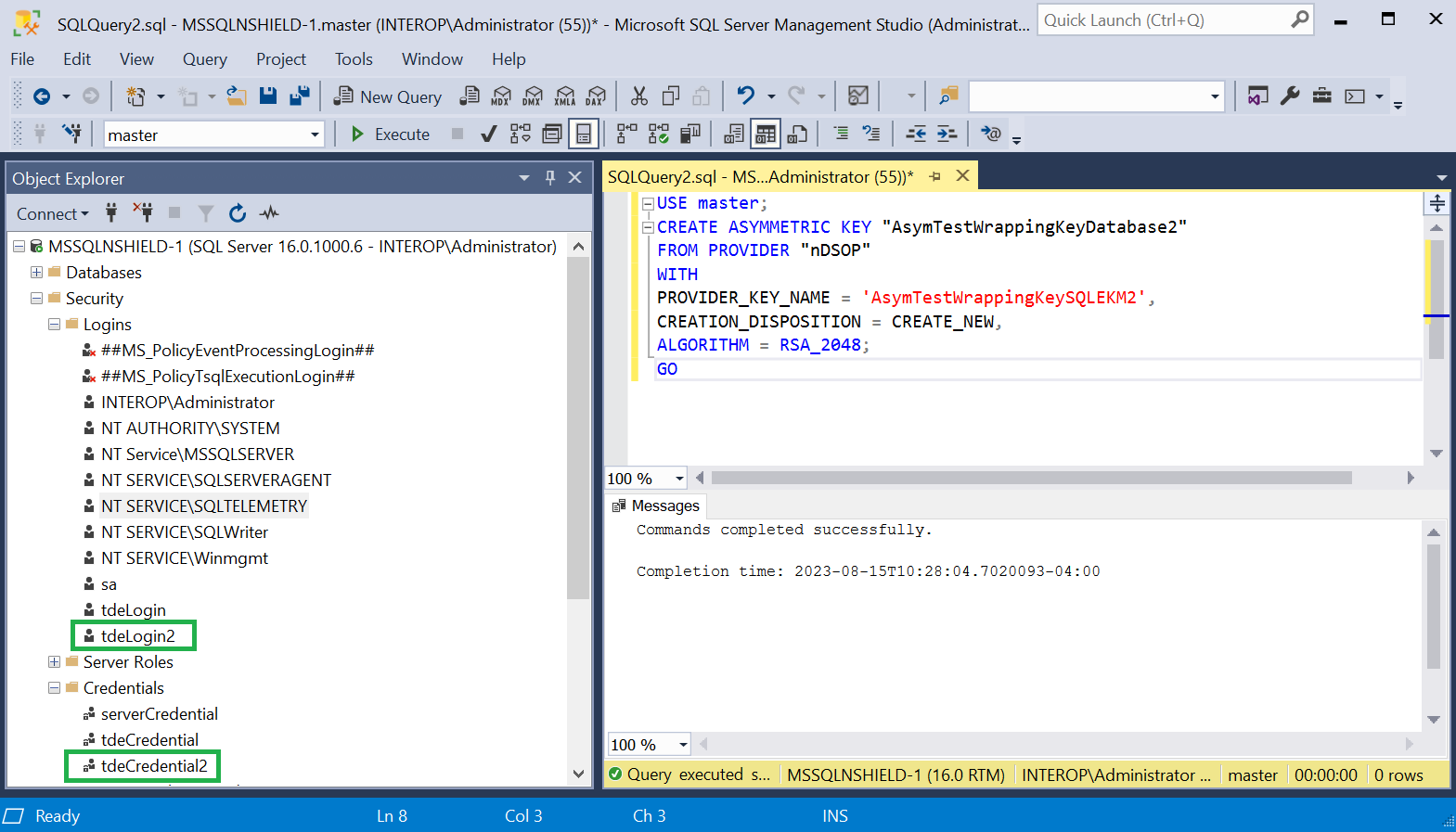1456x832 pixels.
Task: Specify values for template parameters
Action: [991, 134]
